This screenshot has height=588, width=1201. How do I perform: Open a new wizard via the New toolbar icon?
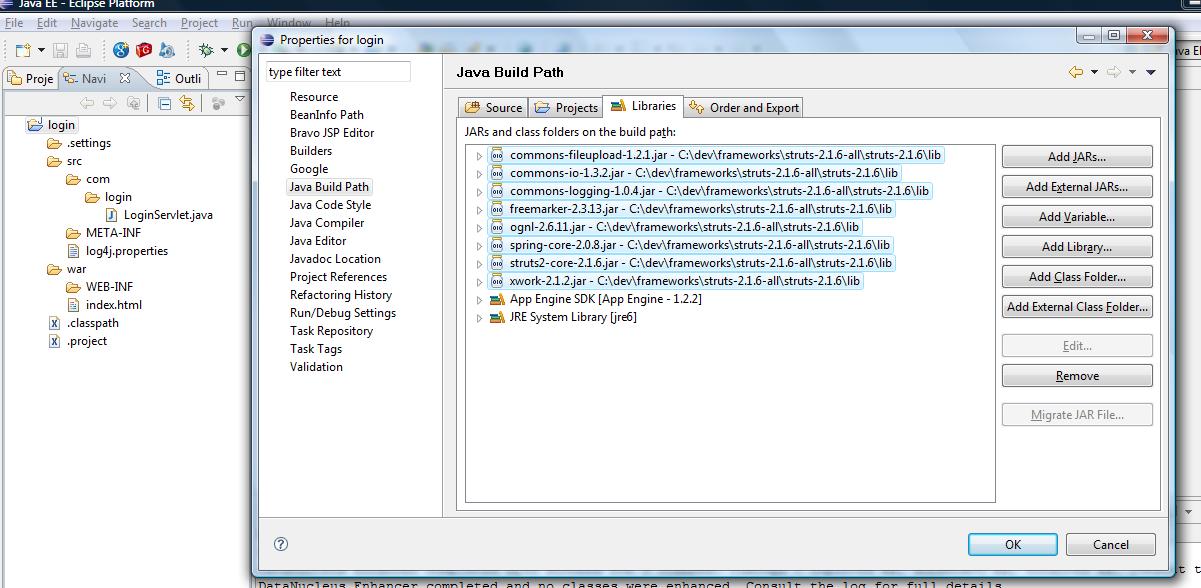tap(21, 50)
